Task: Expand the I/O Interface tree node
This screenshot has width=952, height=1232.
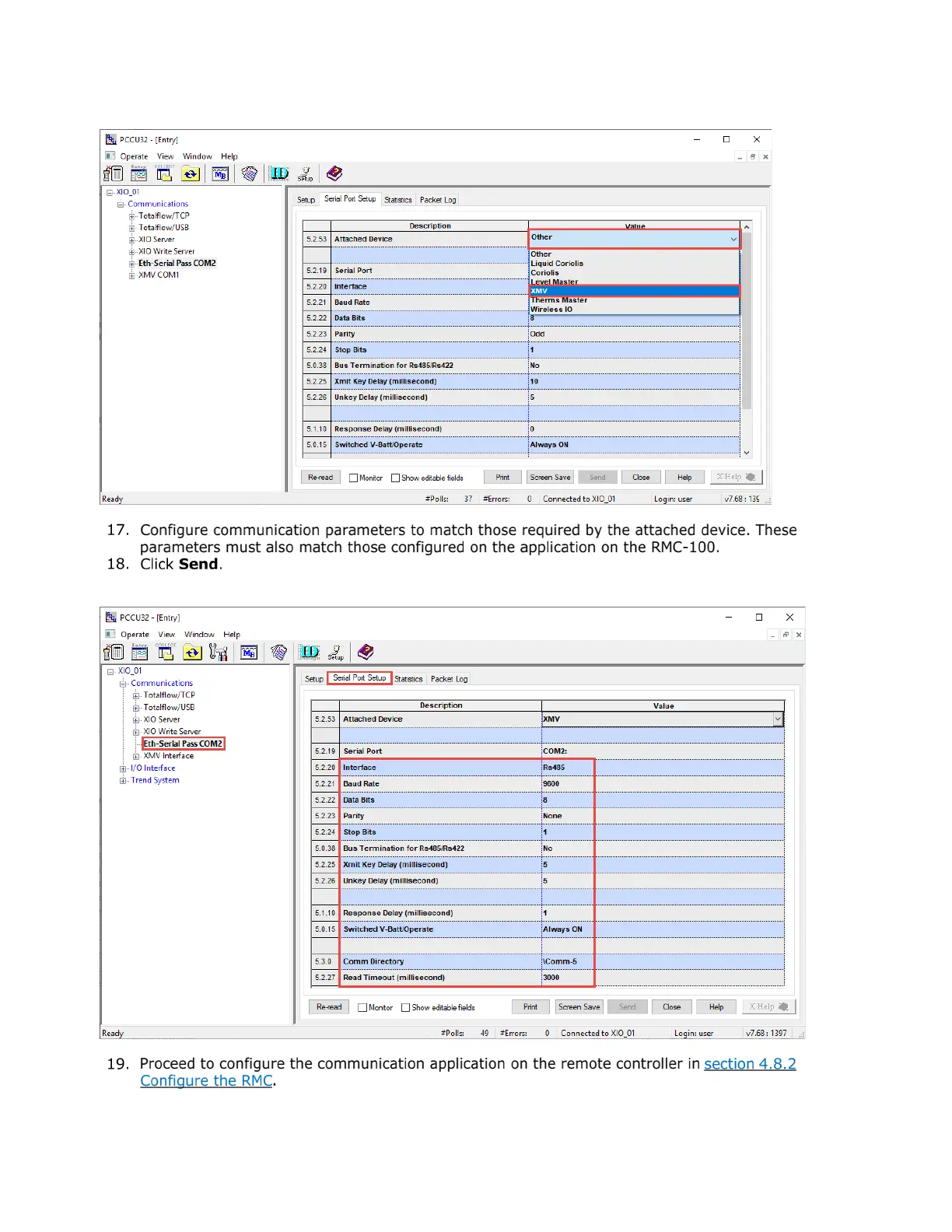Action: coord(123,768)
